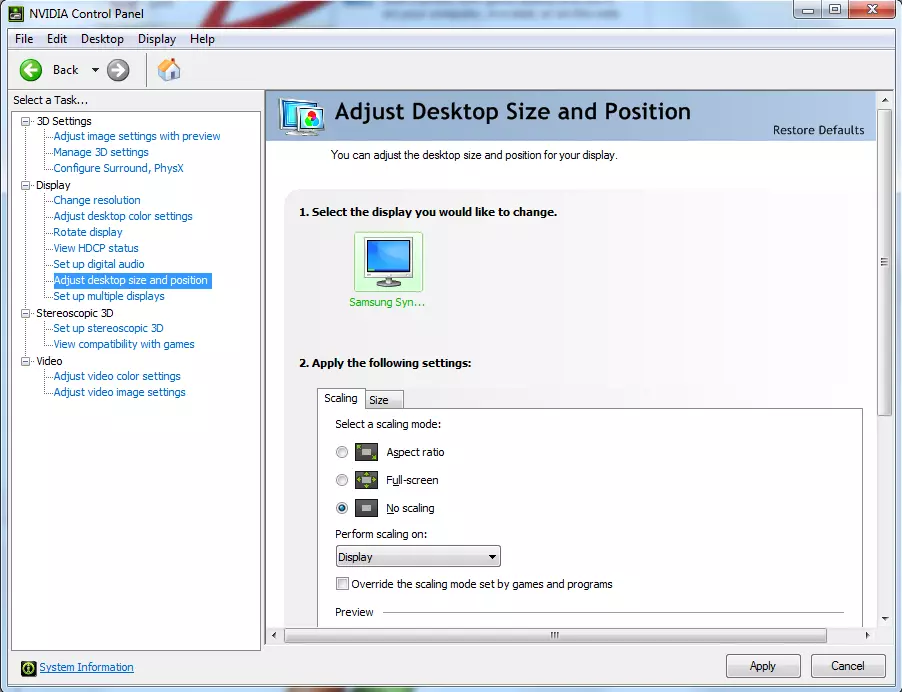Click the No scaling mode icon
902x692 pixels.
[366, 508]
